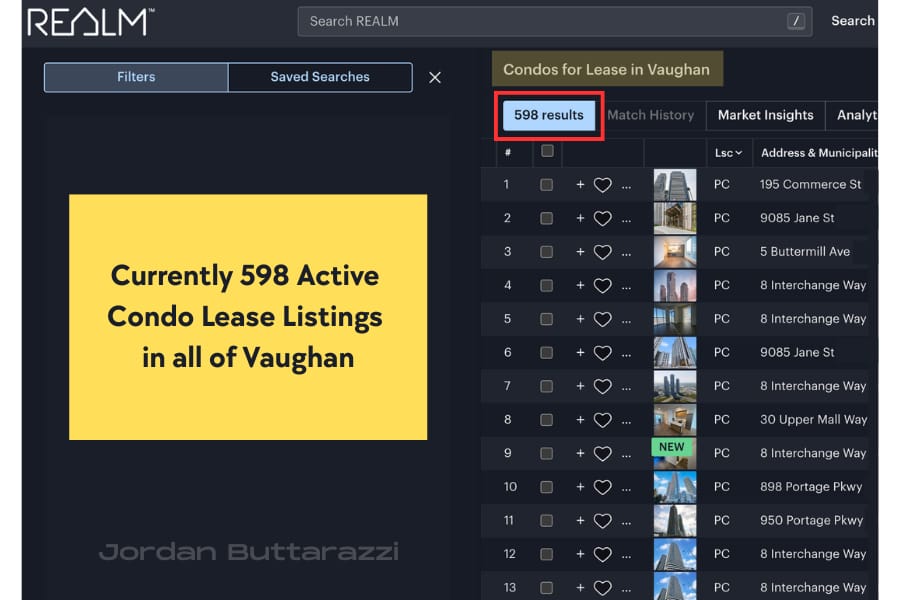Open the 195 Commerce St listing photo
The height and width of the screenshot is (600, 900).
pyautogui.click(x=675, y=184)
